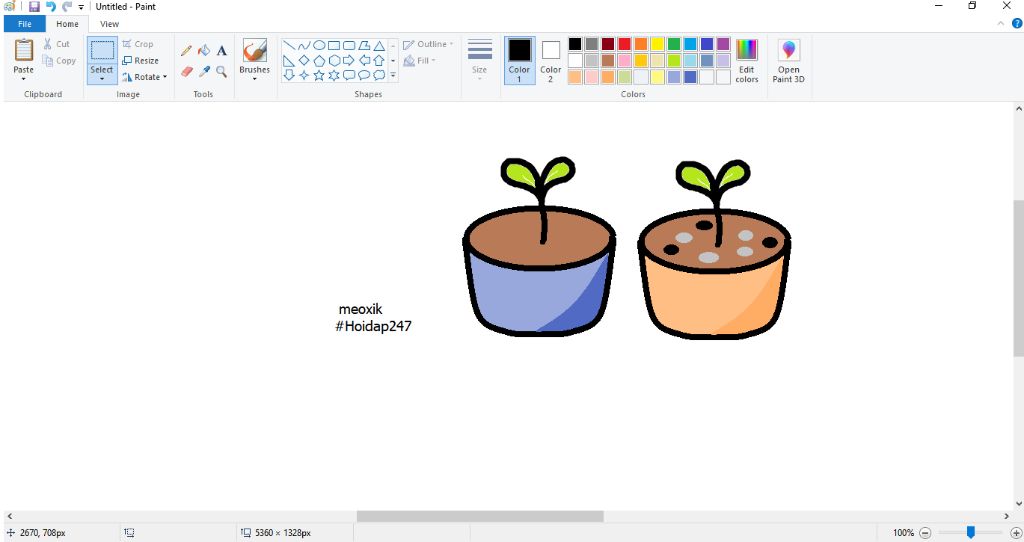Switch to the Home tab

tap(67, 24)
